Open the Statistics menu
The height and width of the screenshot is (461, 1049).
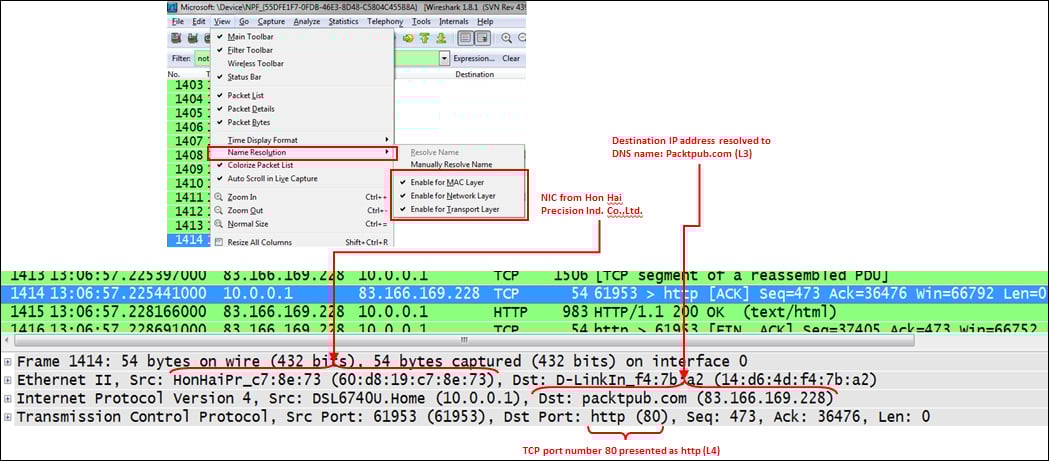coord(343,21)
